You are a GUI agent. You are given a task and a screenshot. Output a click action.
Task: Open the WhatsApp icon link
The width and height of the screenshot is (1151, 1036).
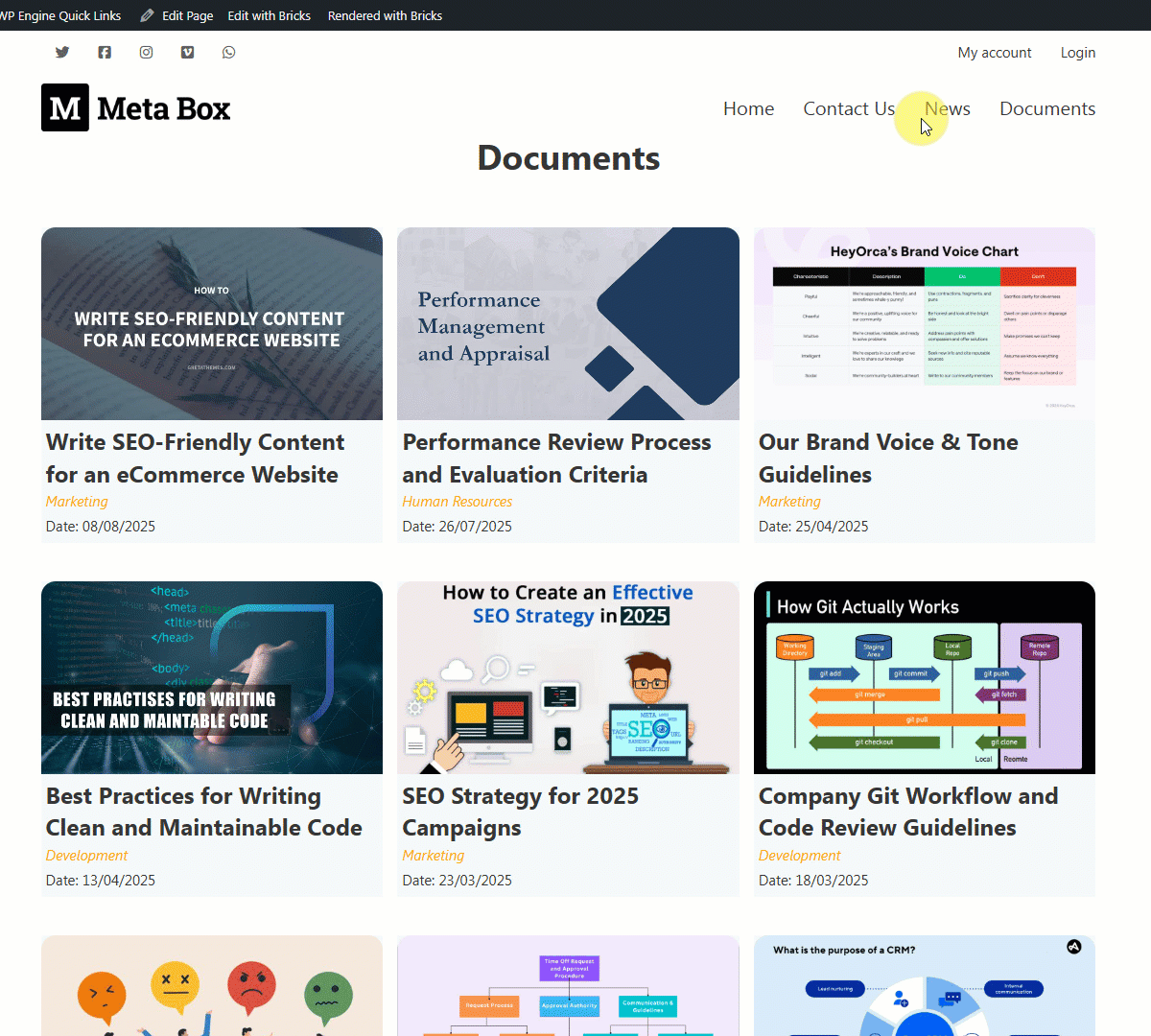point(228,53)
